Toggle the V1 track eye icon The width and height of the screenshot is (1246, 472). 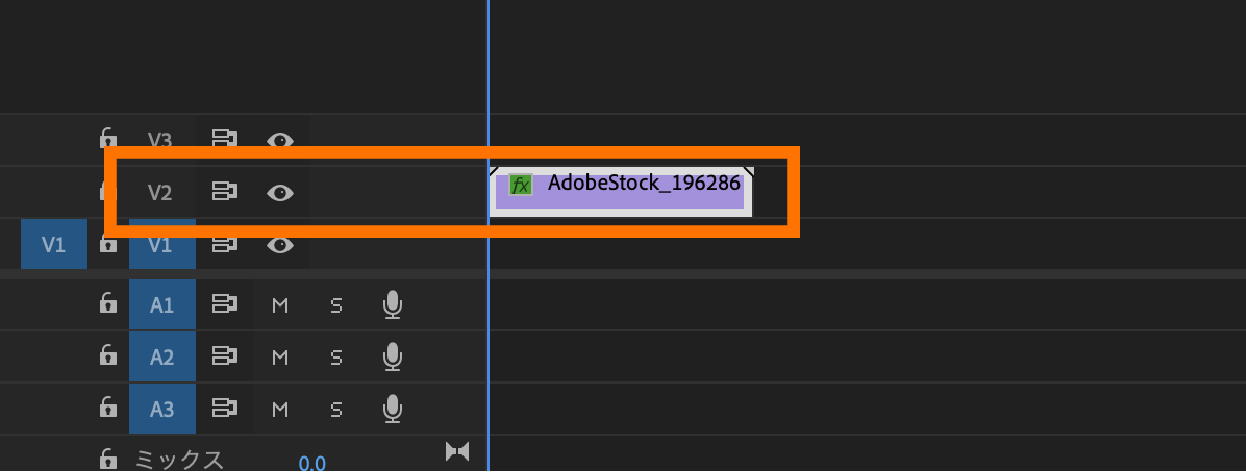pyautogui.click(x=281, y=244)
